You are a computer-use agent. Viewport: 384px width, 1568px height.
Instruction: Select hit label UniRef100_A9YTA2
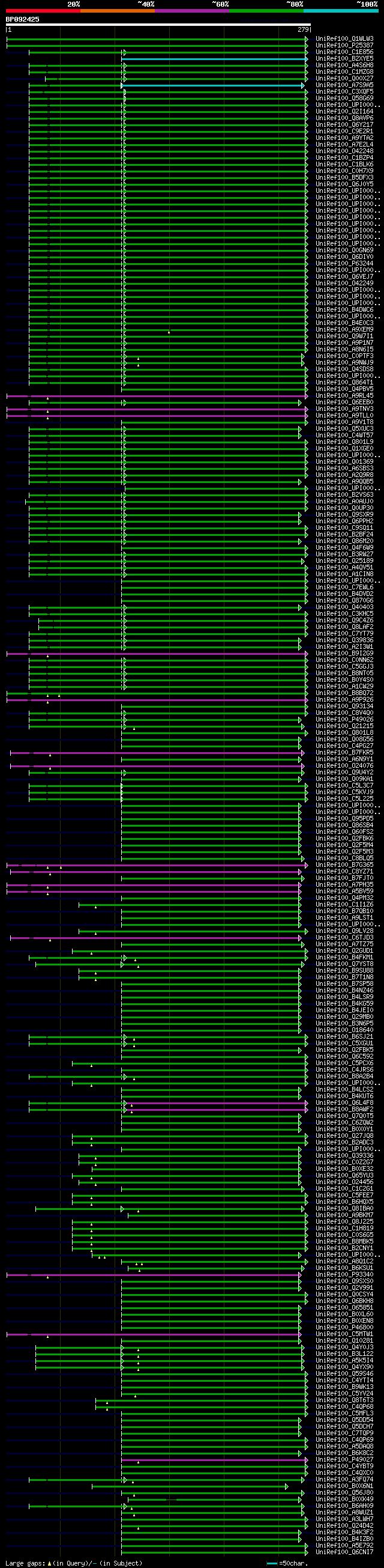pos(344,138)
